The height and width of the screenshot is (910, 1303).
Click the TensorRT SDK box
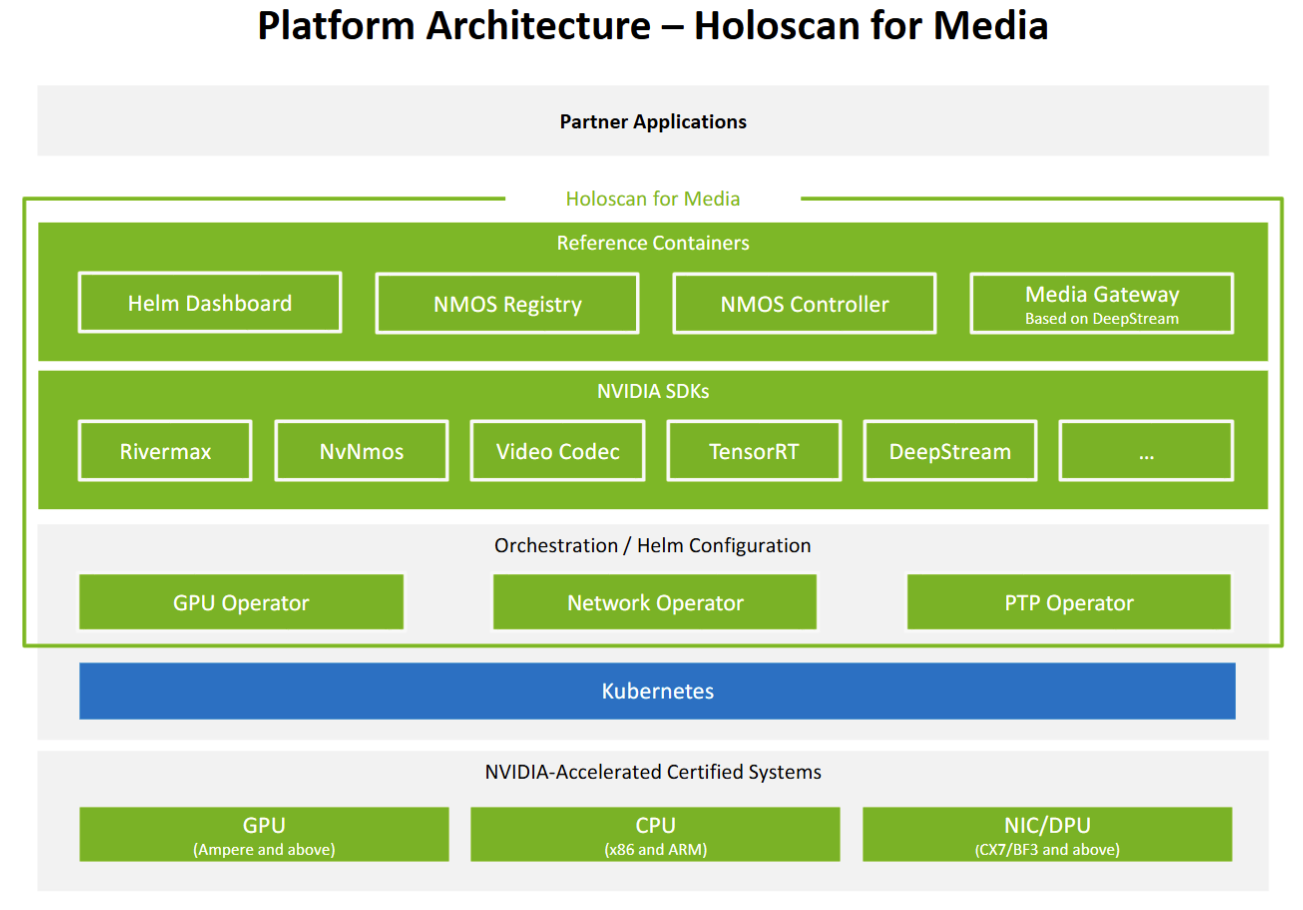click(753, 451)
